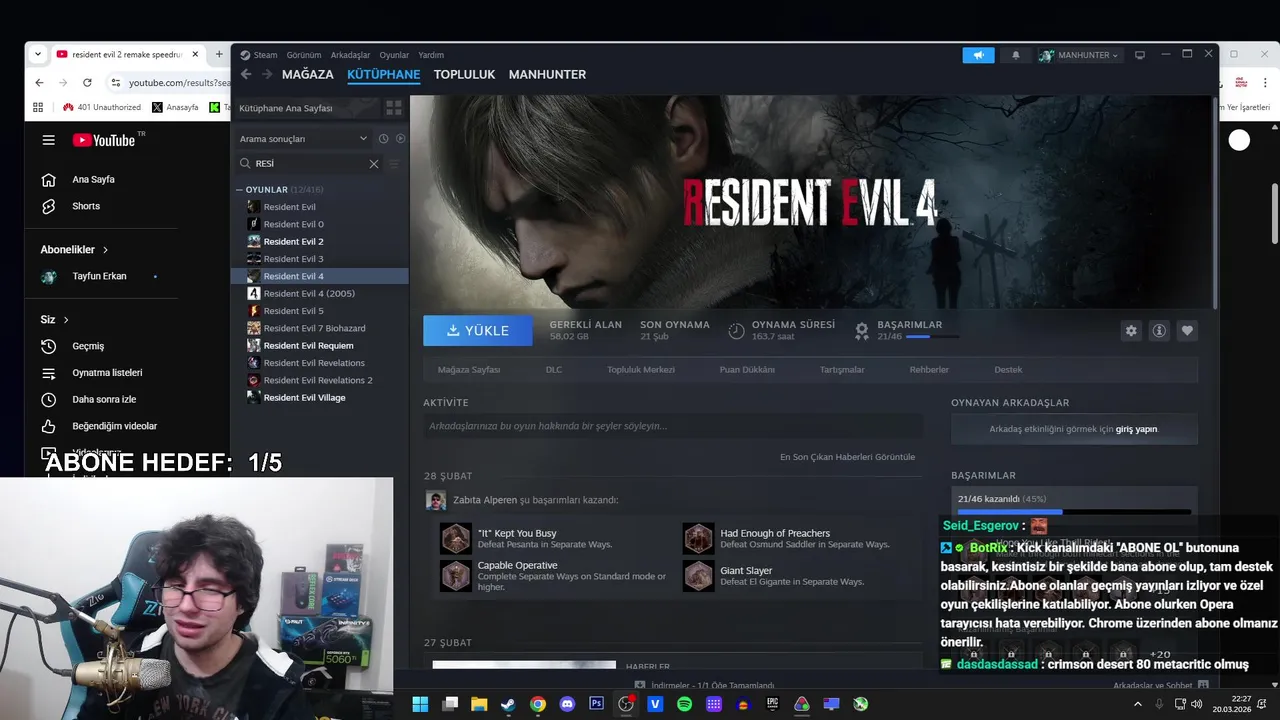Click En Son Çıkan Haberleri Görüntüle
The height and width of the screenshot is (720, 1280).
click(x=847, y=457)
